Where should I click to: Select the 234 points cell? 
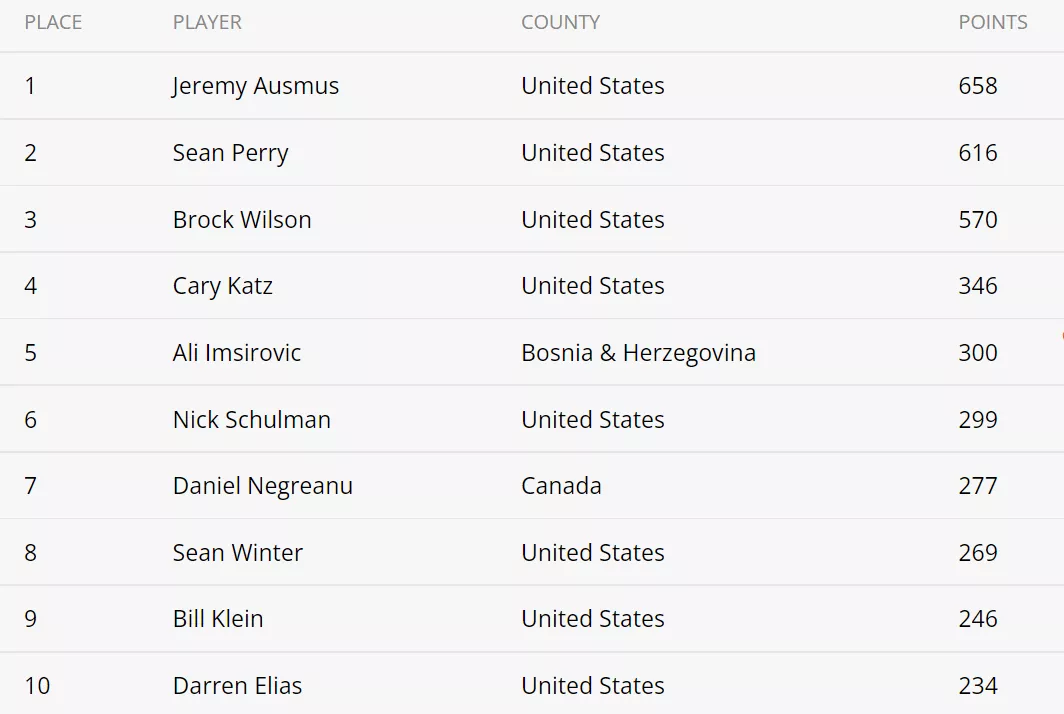point(978,685)
